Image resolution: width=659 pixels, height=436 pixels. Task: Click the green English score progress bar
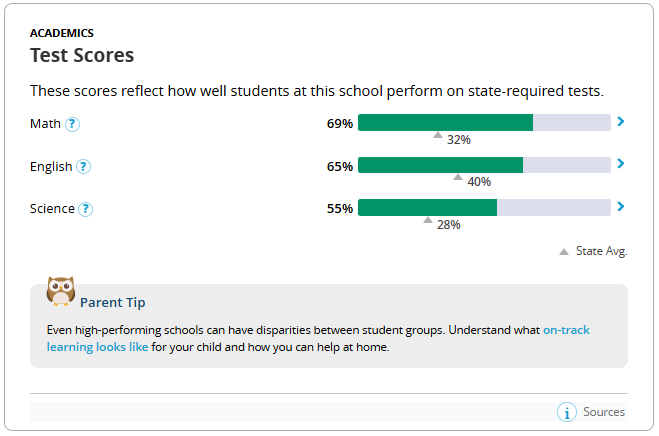pos(440,165)
